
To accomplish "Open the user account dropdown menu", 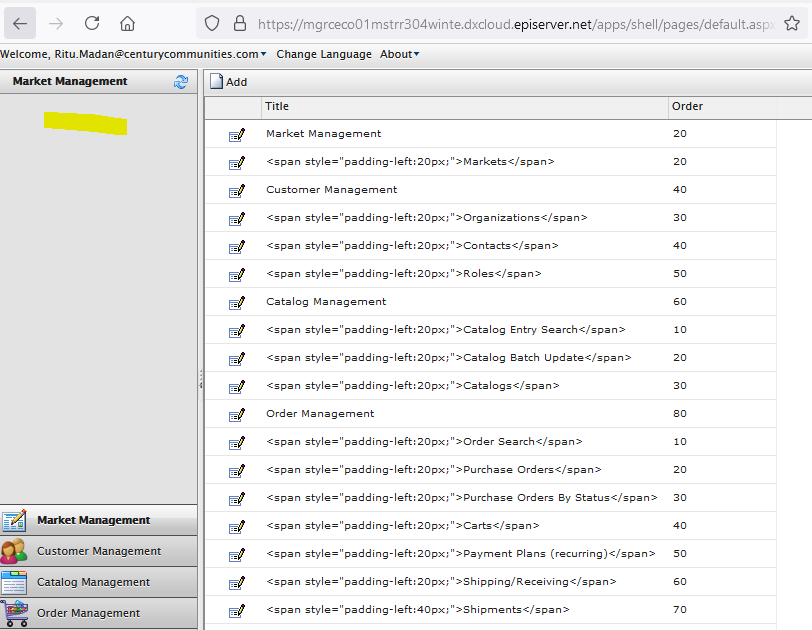I will (x=133, y=54).
